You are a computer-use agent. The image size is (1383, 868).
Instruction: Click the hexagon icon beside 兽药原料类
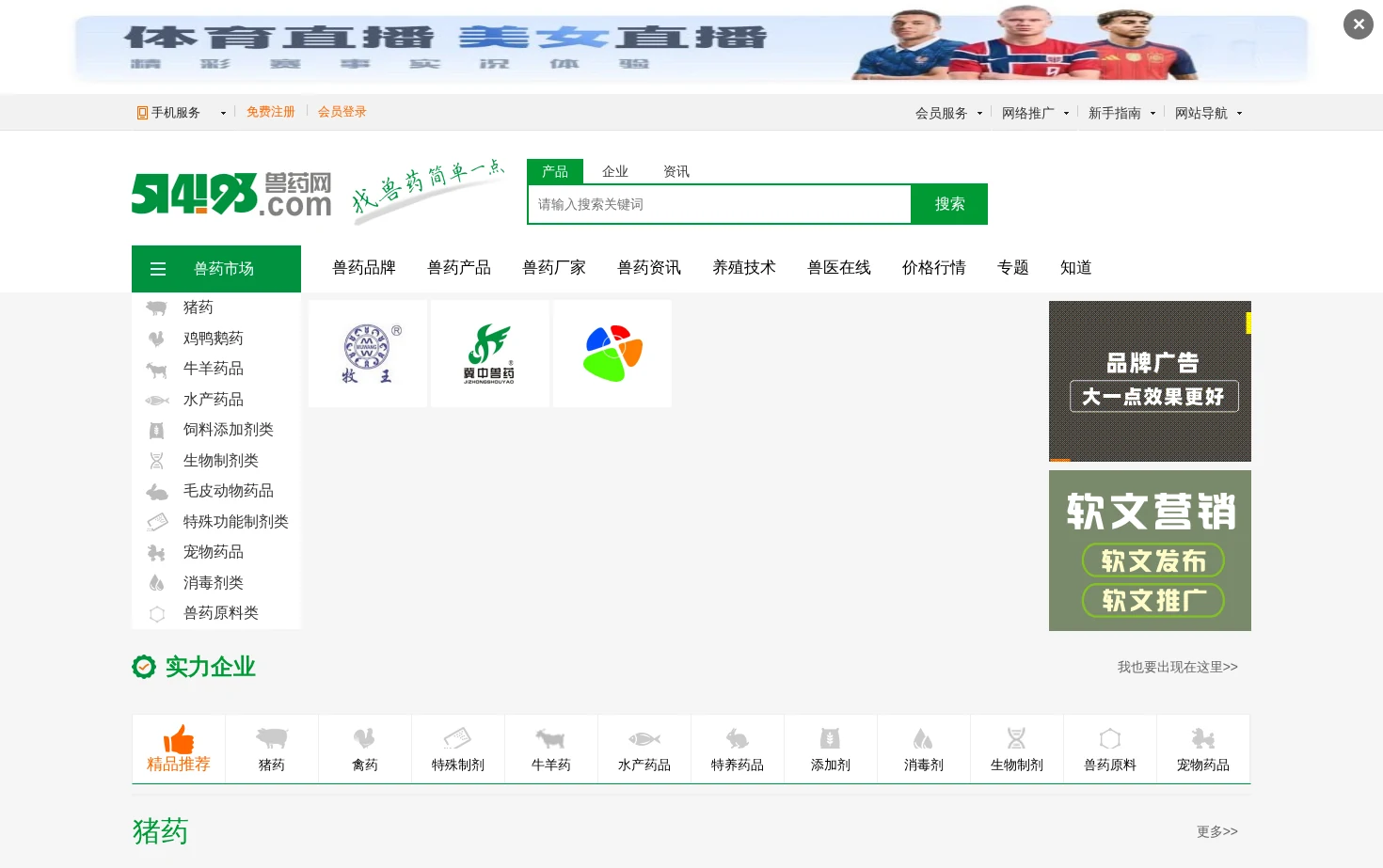[156, 613]
